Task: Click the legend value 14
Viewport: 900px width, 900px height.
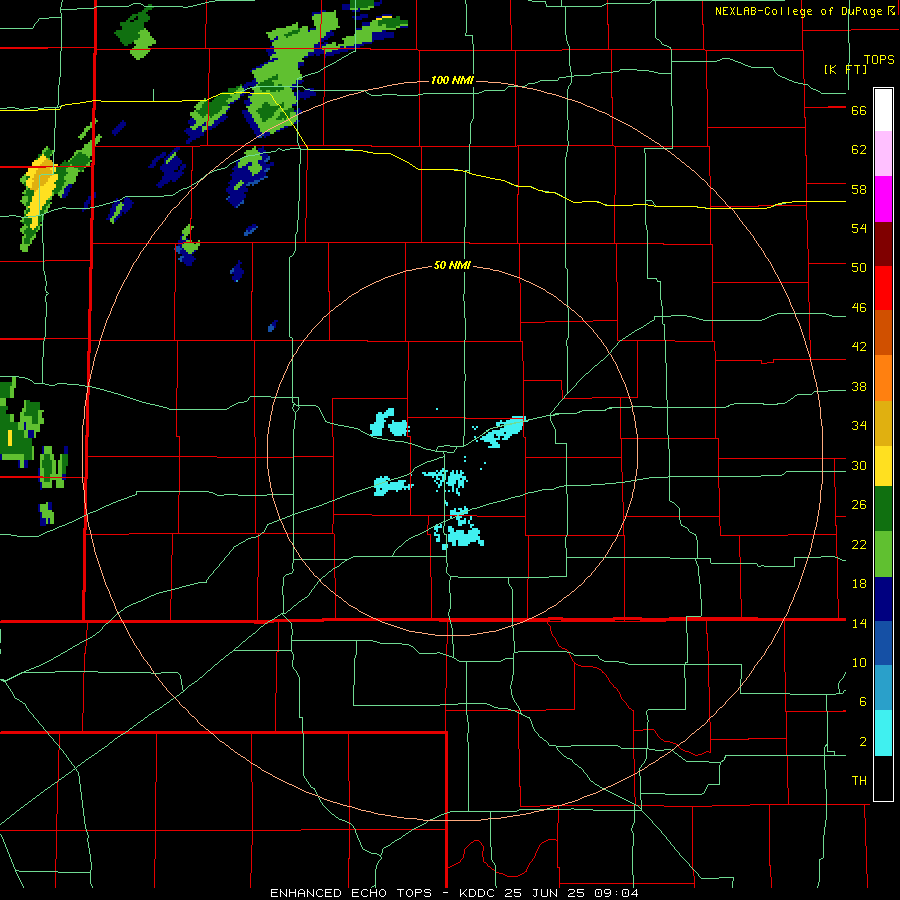Action: point(859,623)
